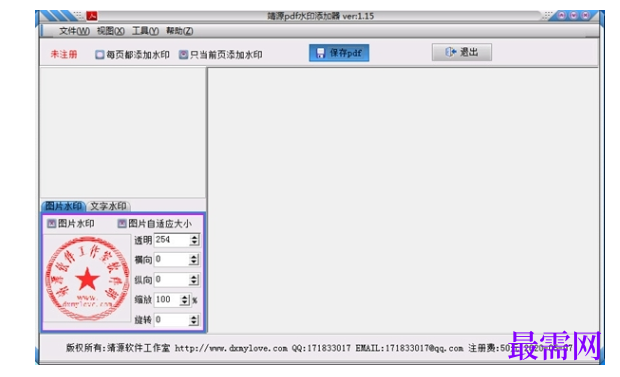620x377 pixels.
Task: Click the middle round title bar window button
Action: tap(574, 15)
